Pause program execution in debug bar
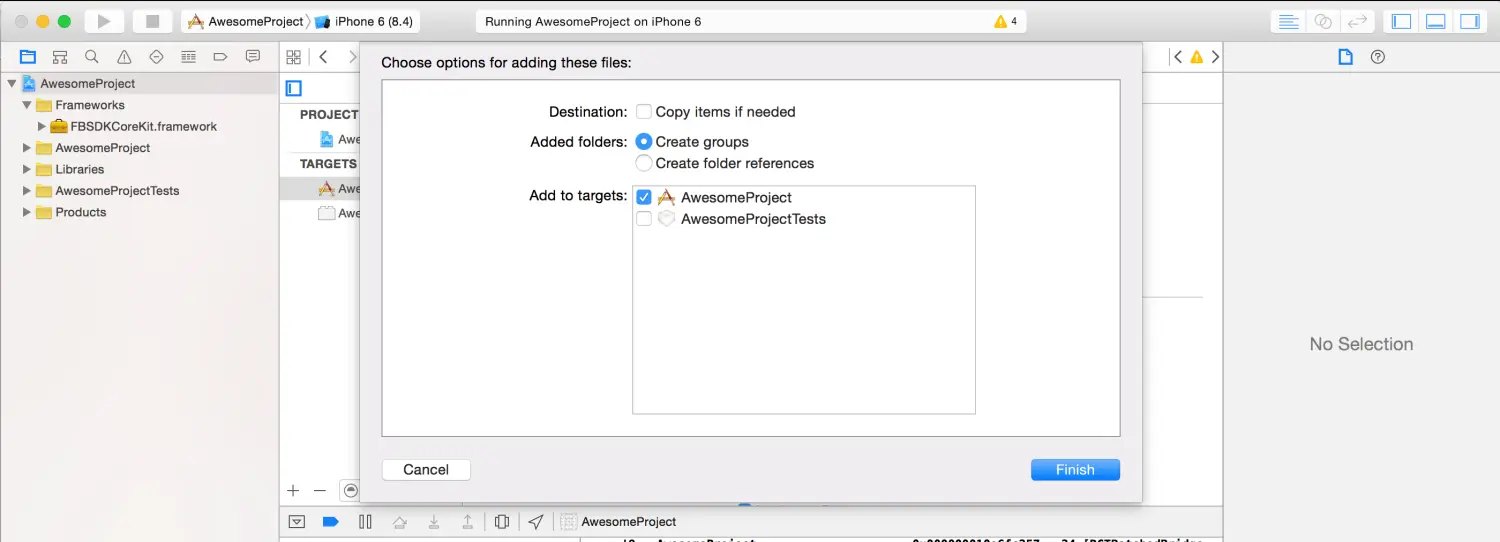 coord(365,522)
